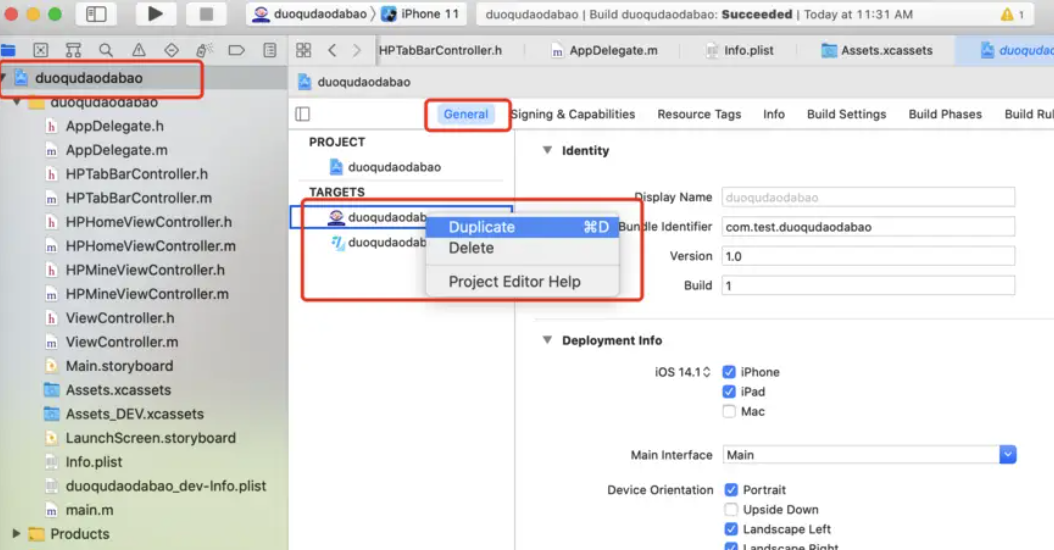Open the report navigator
Viewport: 1054px width, 550px height.
270,50
